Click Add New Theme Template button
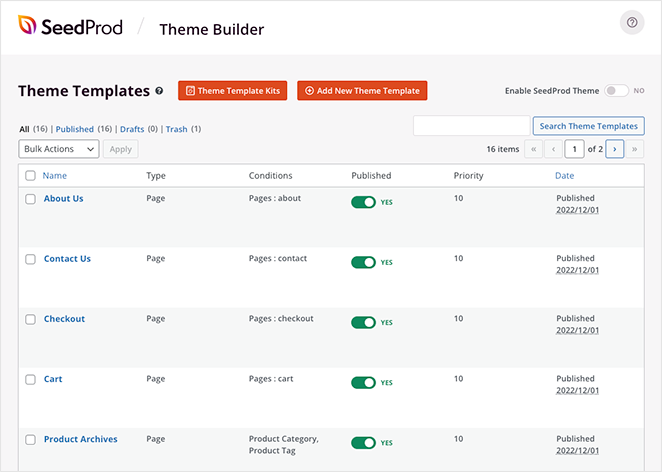This screenshot has height=472, width=662. [x=362, y=91]
